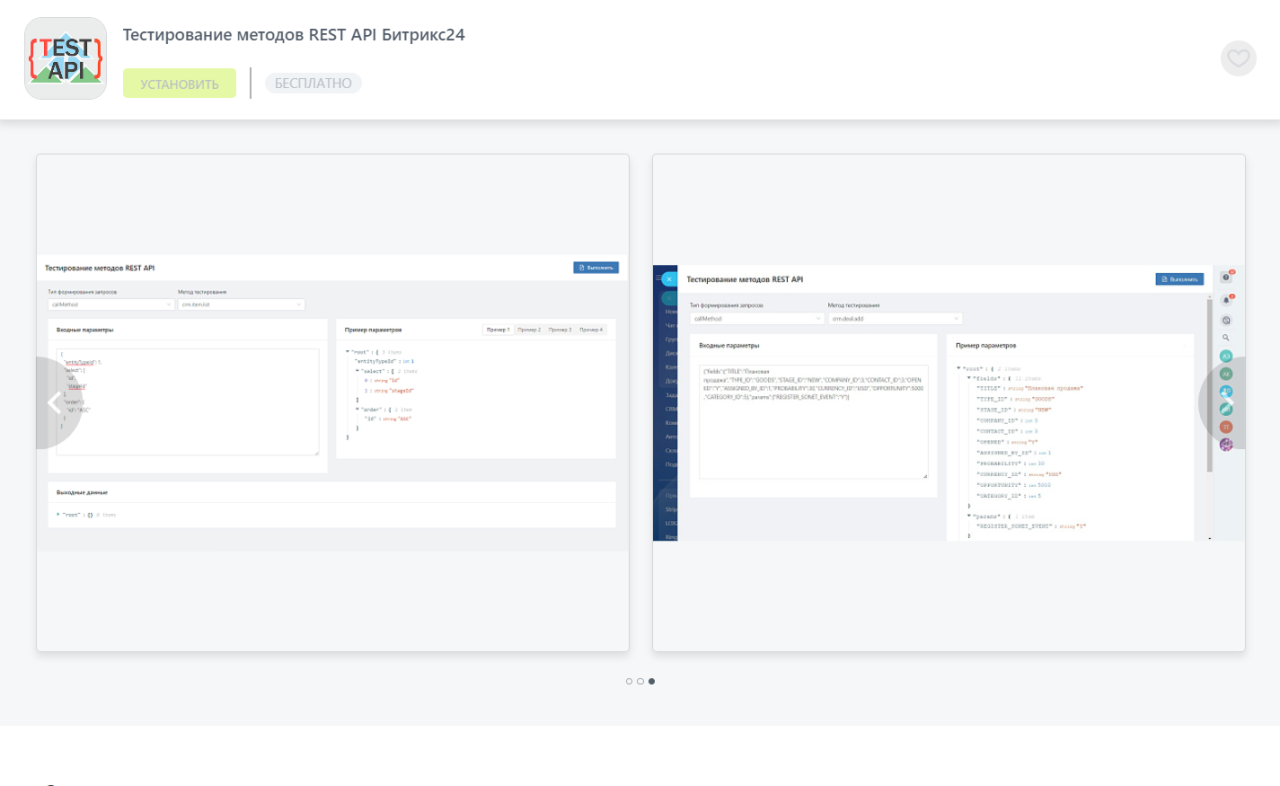Click the left carousel navigation arrow

[55, 403]
